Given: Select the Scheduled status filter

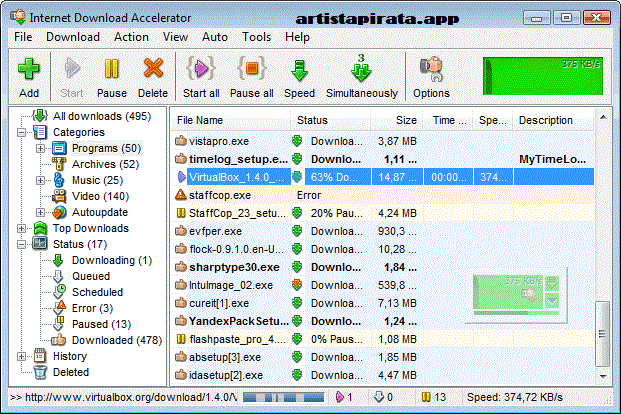Looking at the screenshot, I should (97, 292).
